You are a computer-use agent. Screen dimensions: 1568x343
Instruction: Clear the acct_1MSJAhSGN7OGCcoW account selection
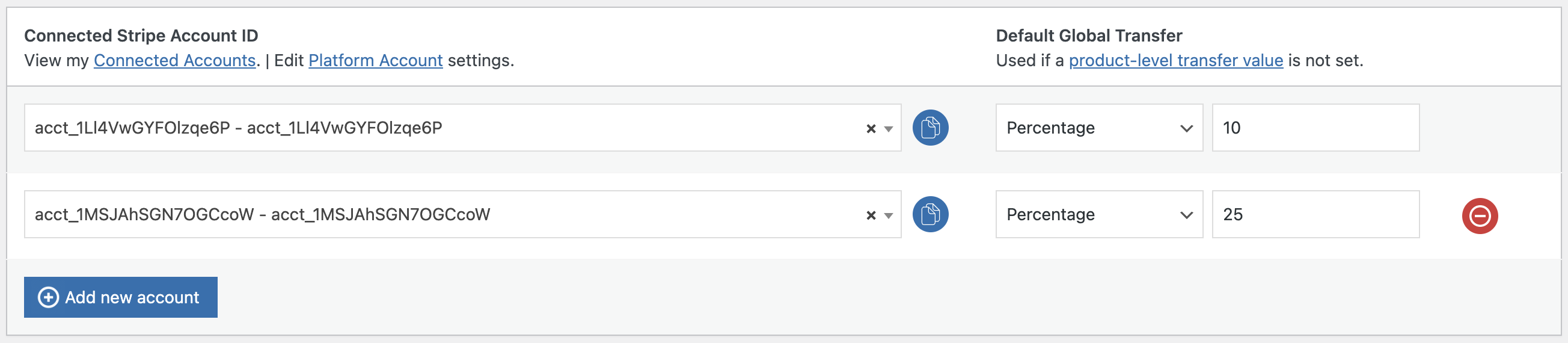(x=871, y=215)
